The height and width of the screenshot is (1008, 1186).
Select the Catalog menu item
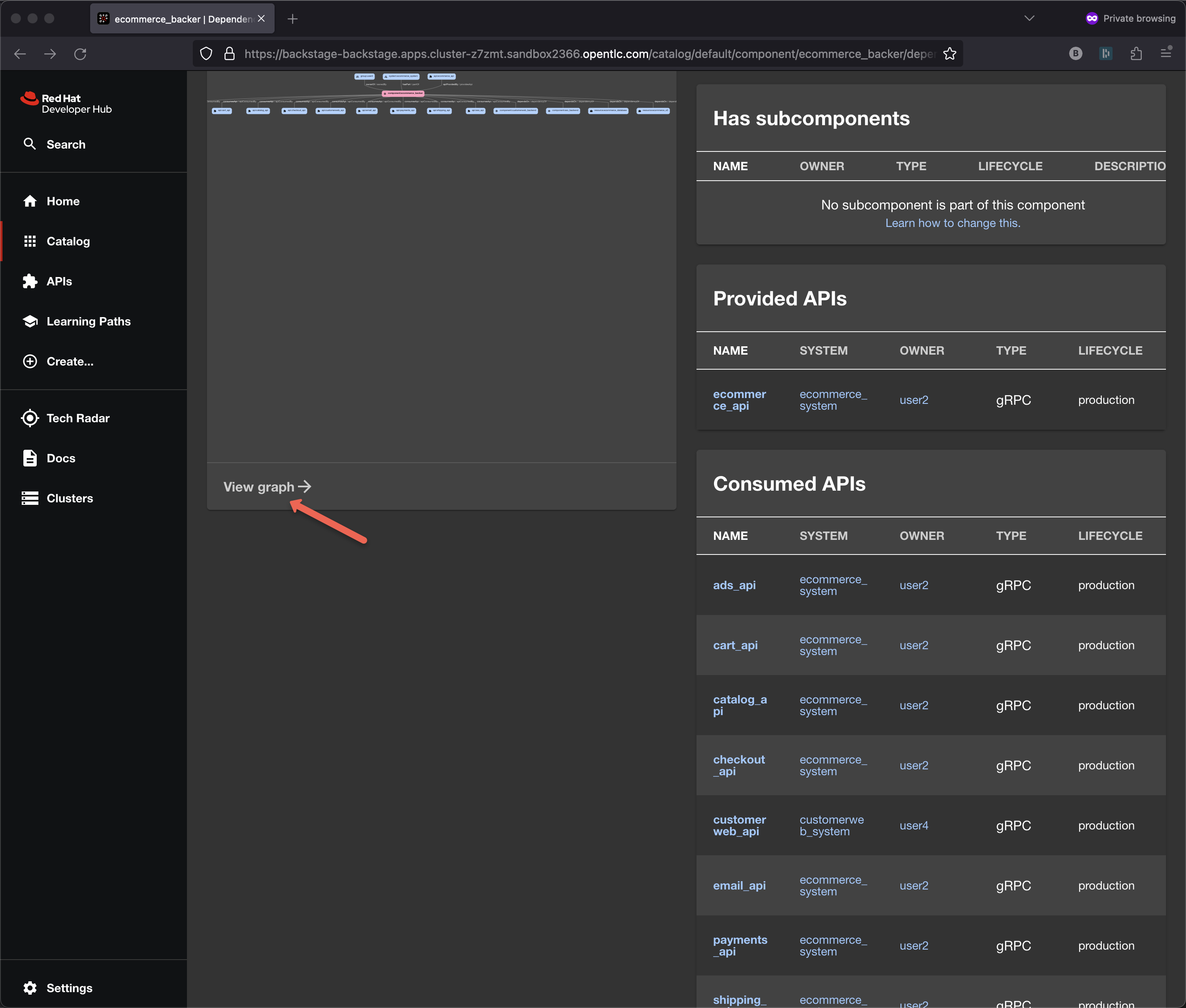coord(68,241)
